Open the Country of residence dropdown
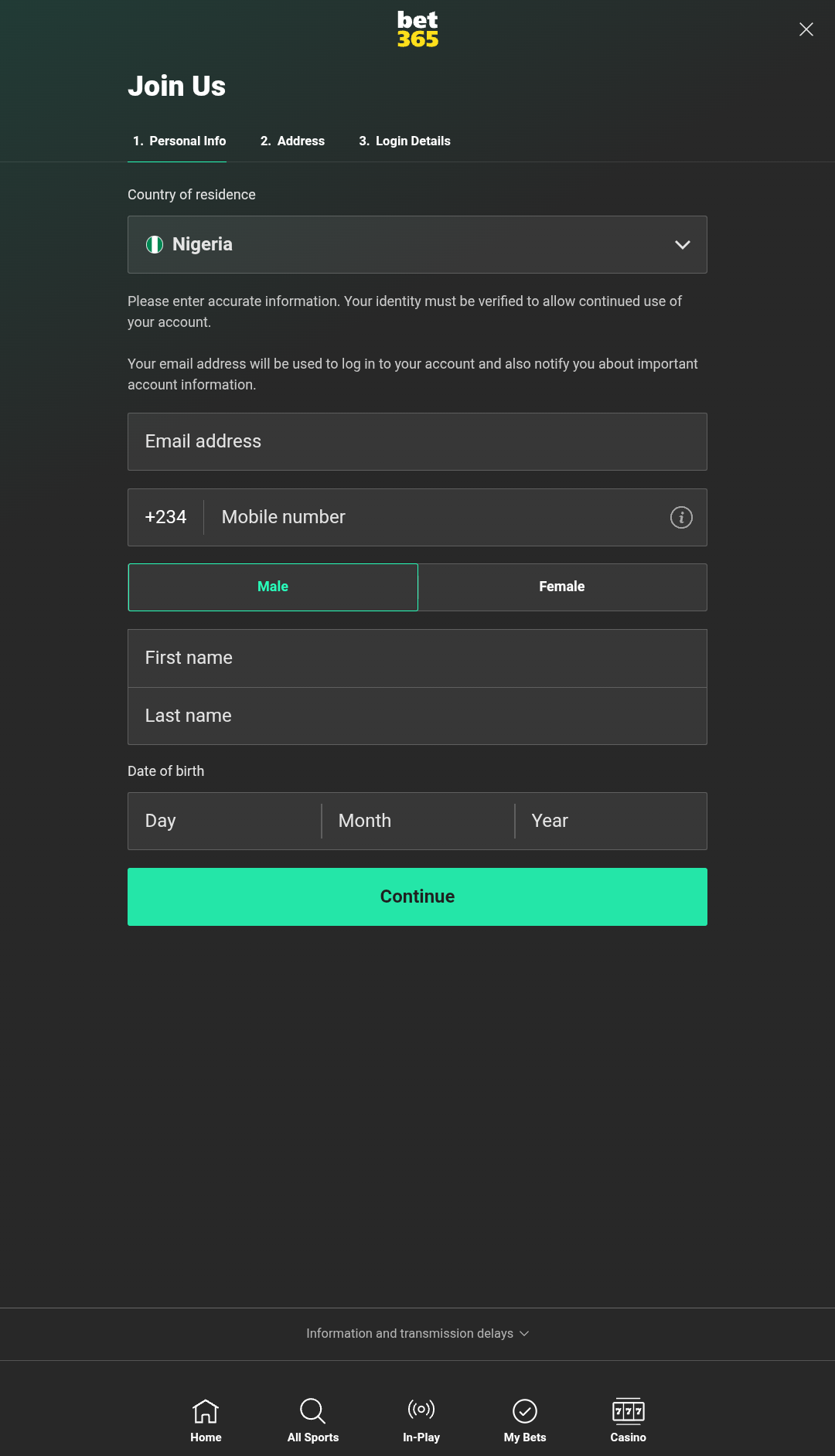This screenshot has height=1456, width=835. coord(417,244)
